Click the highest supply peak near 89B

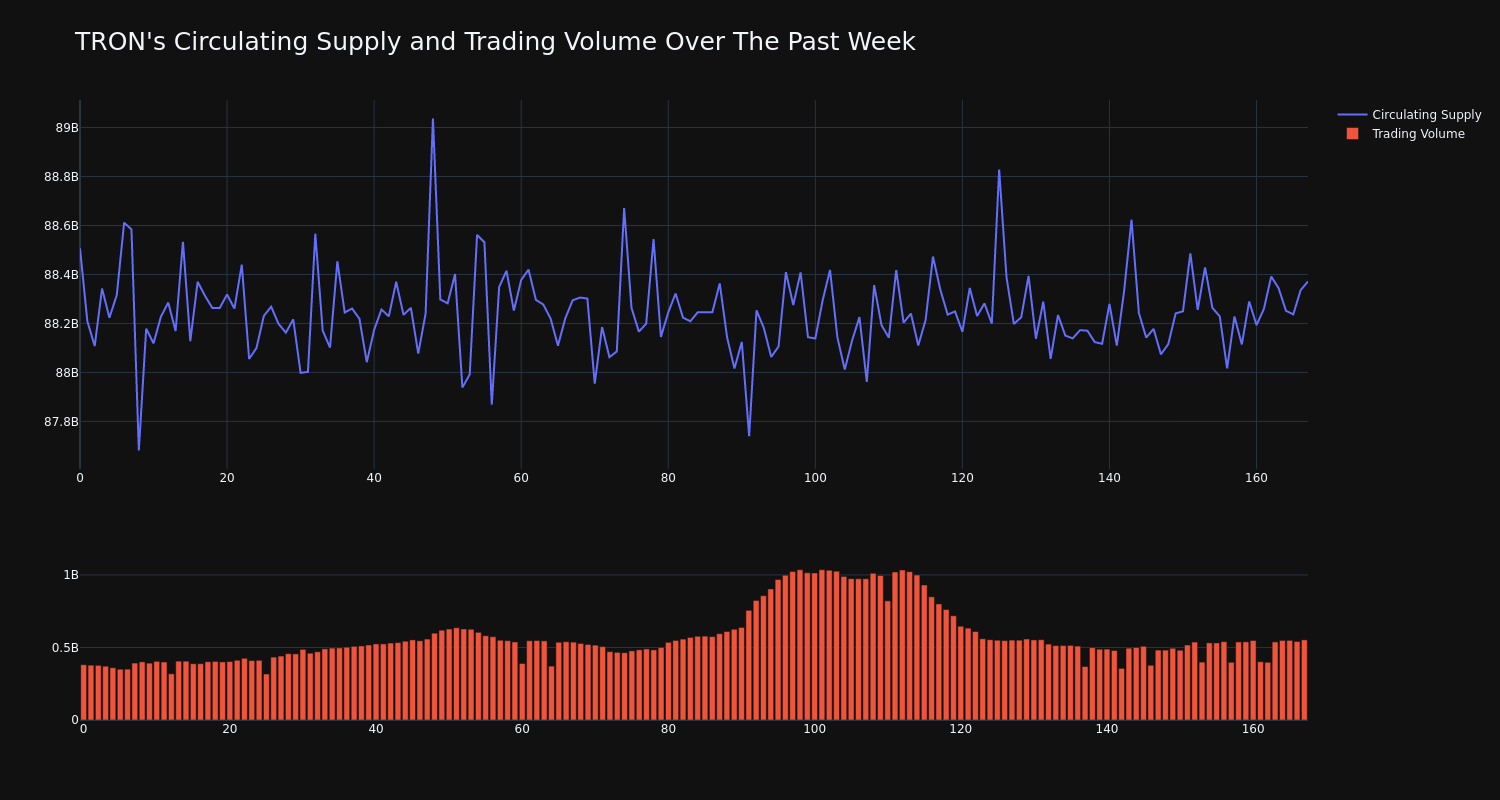coord(433,120)
